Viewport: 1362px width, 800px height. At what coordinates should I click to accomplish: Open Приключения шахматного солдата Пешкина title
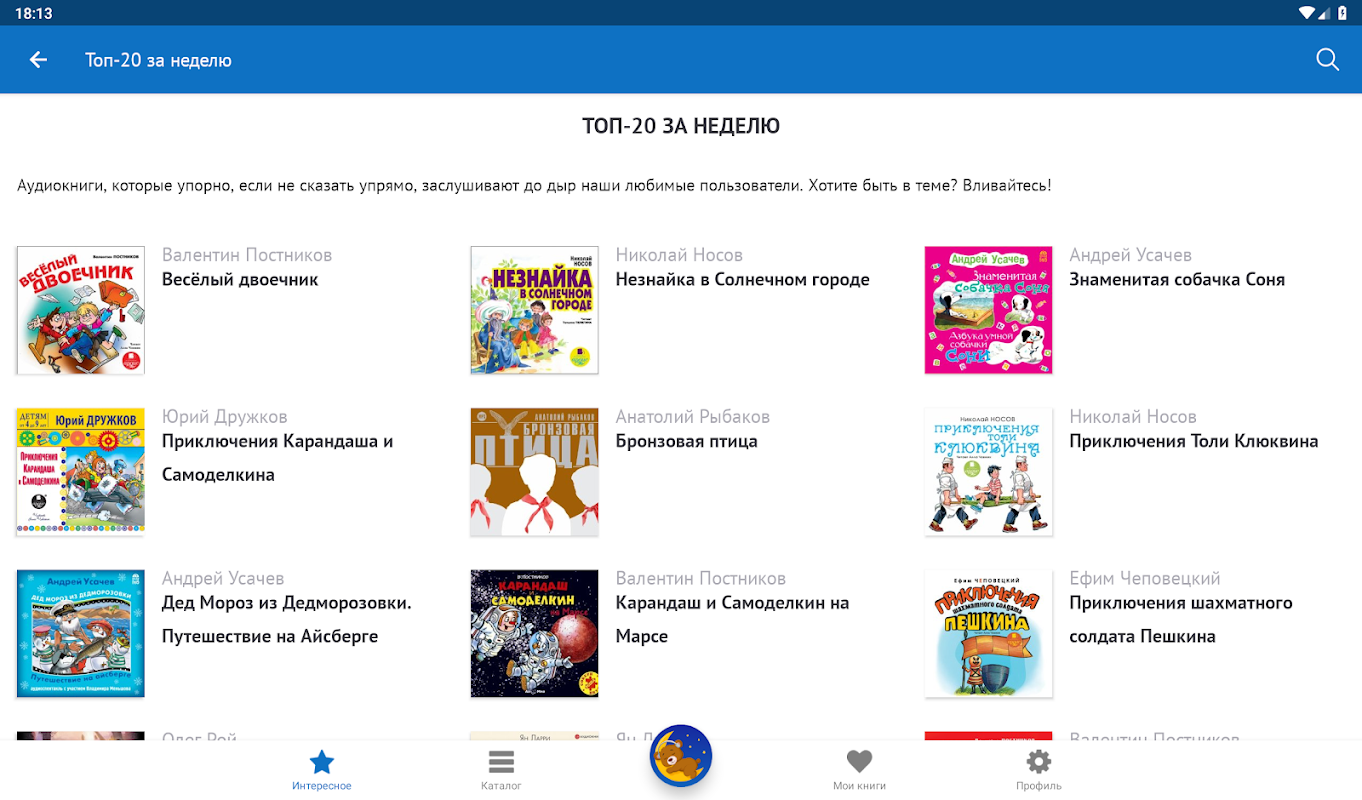pos(1181,620)
